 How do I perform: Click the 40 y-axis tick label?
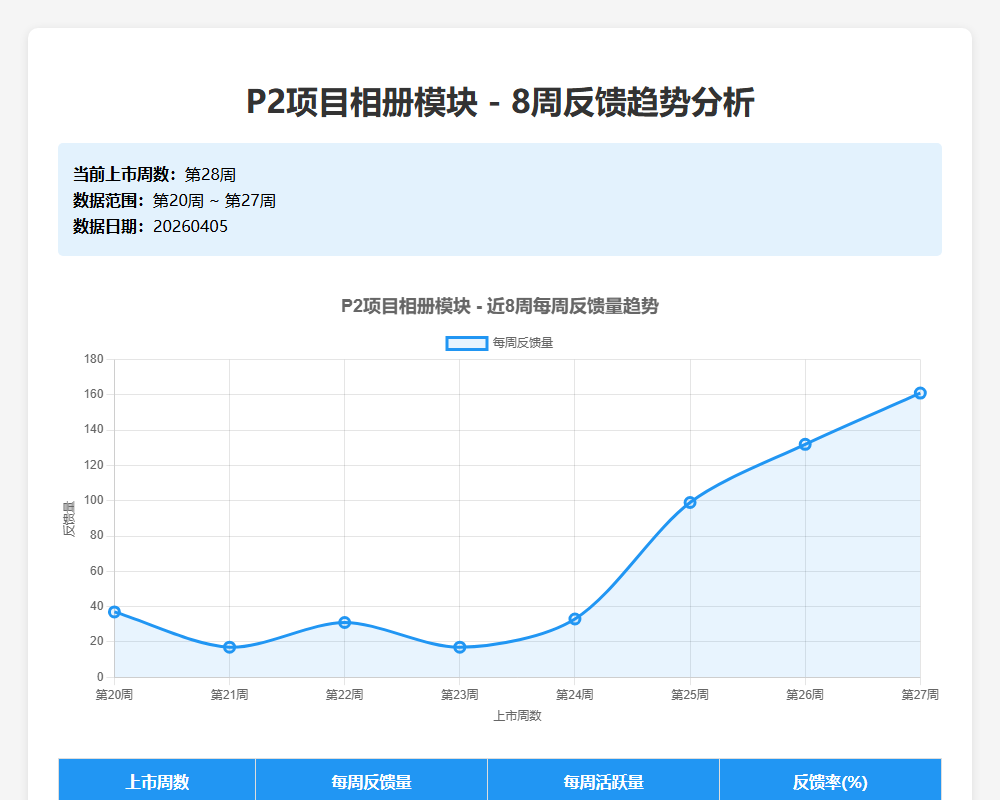(97, 606)
